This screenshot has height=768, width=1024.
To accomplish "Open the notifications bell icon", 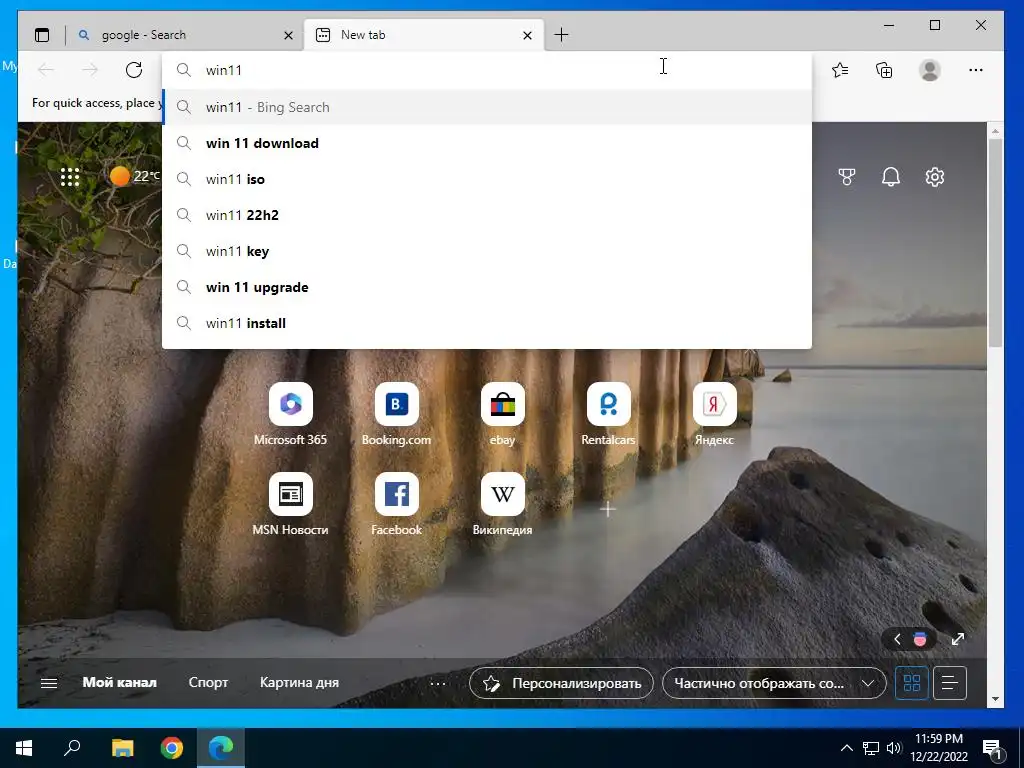I will (x=891, y=177).
